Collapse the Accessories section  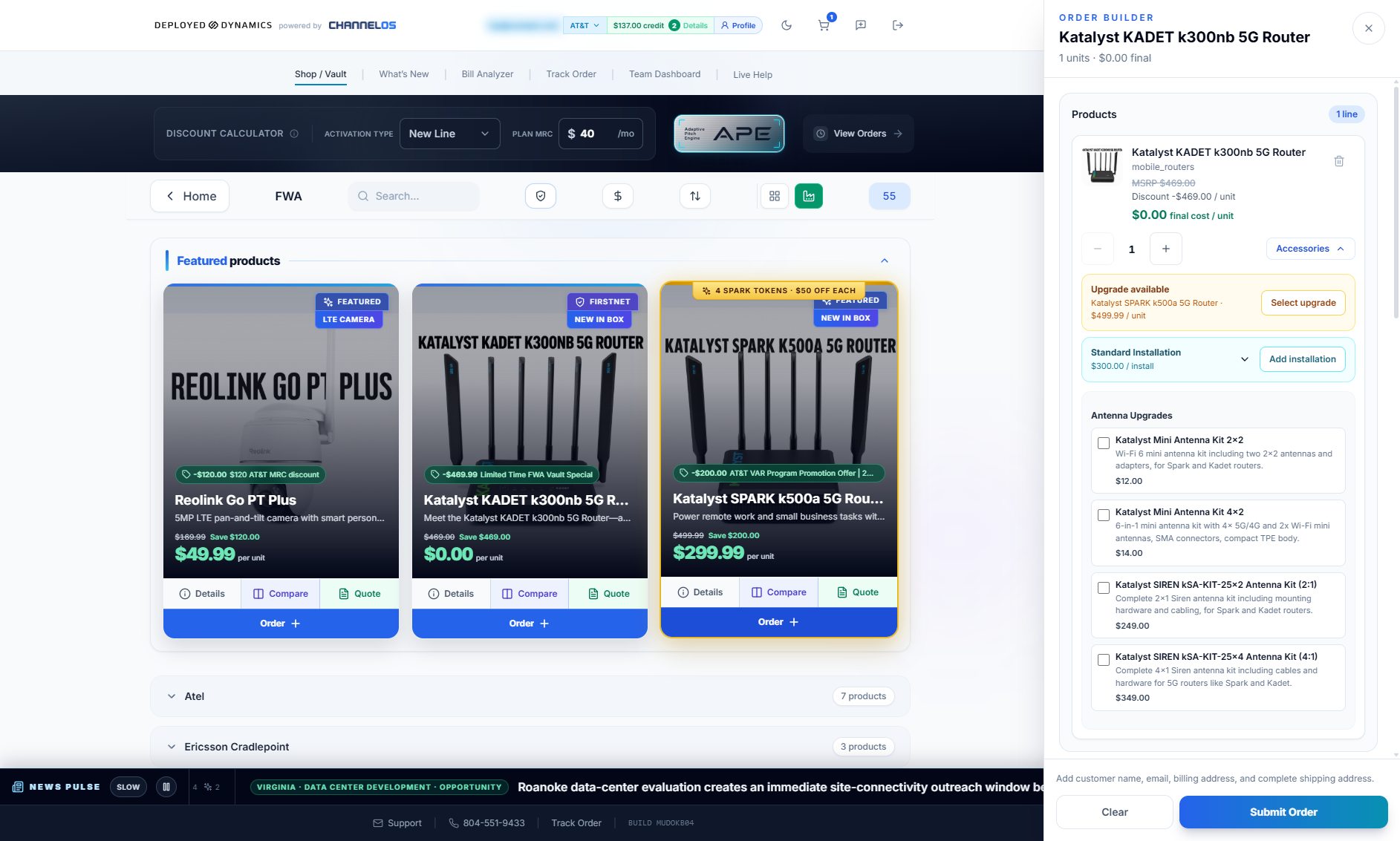[x=1310, y=249]
